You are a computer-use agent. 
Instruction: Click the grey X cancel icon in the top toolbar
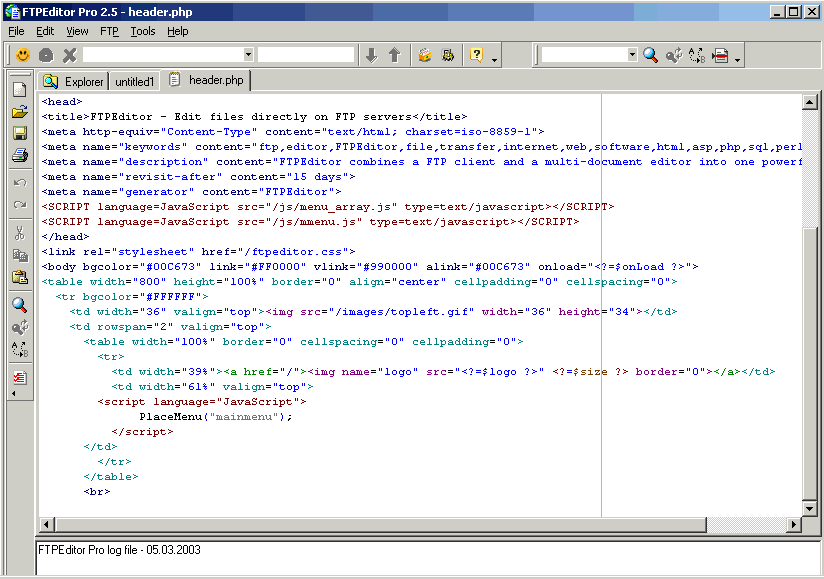click(x=69, y=55)
